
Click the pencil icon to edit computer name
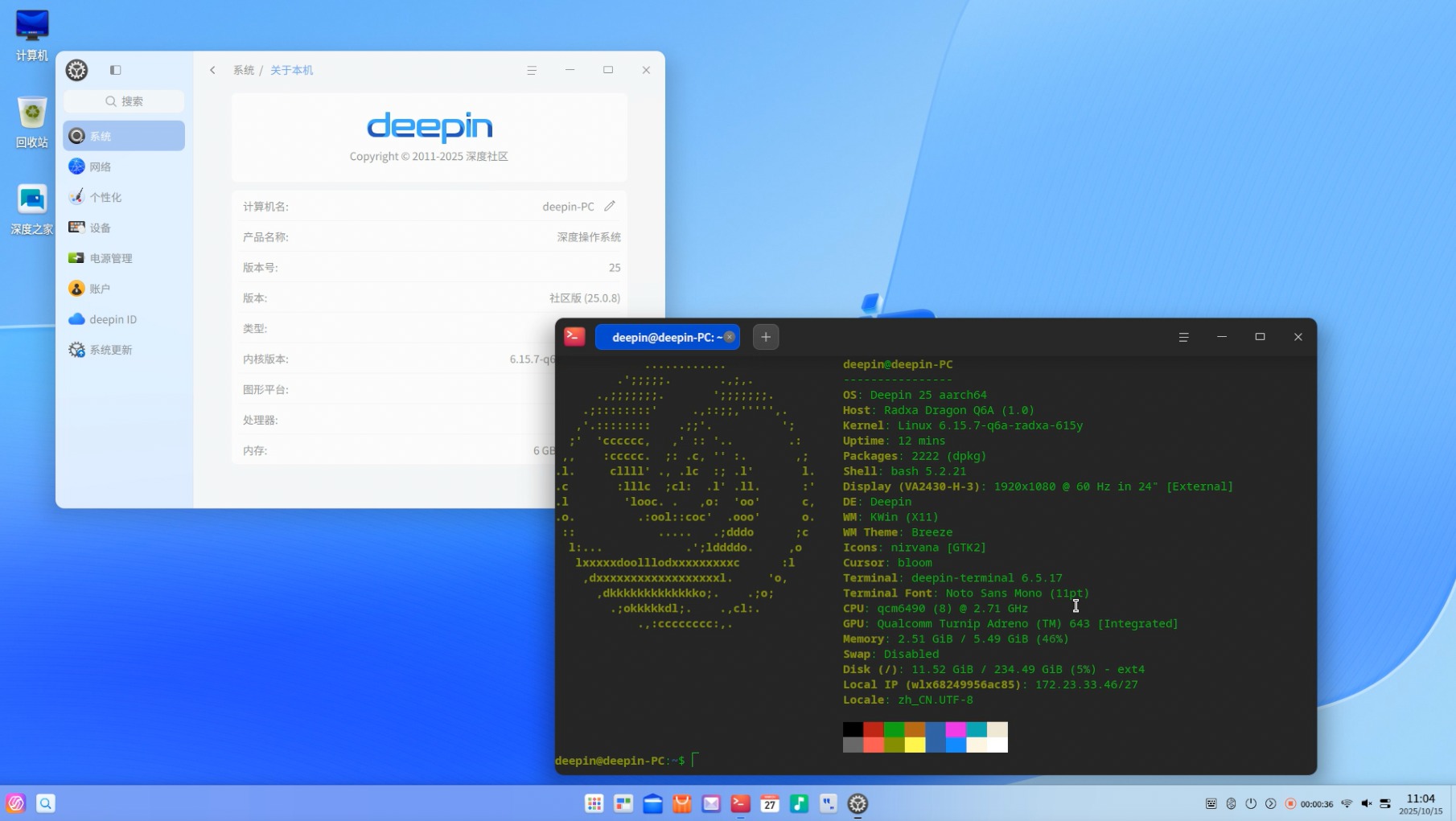click(610, 207)
